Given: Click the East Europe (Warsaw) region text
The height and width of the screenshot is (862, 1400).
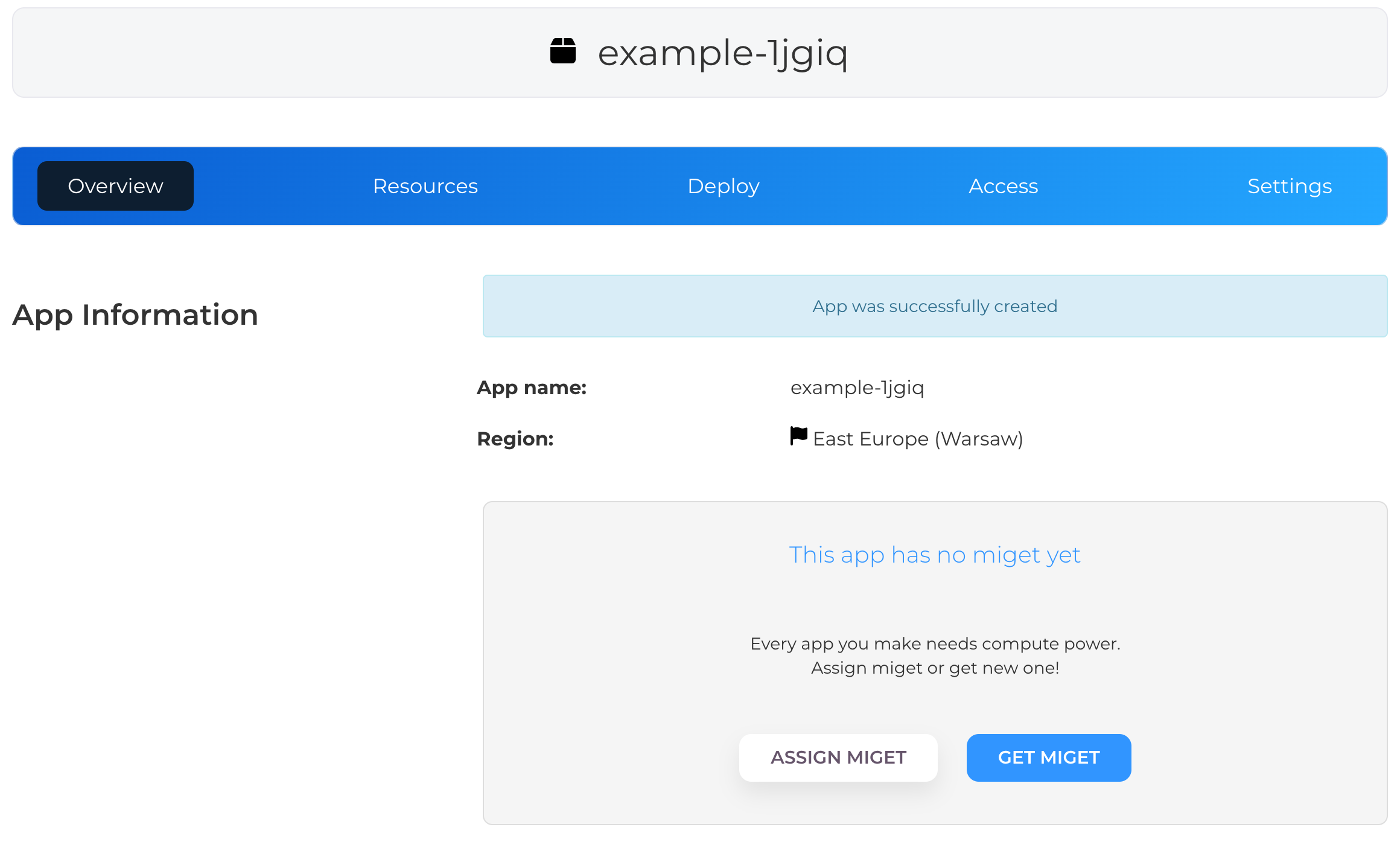Looking at the screenshot, I should [918, 439].
